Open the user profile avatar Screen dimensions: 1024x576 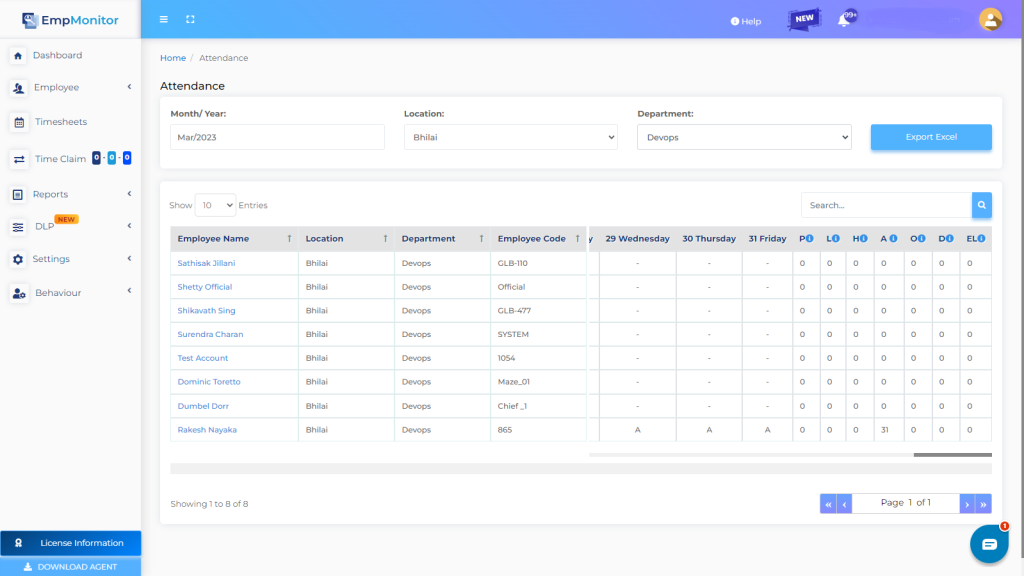click(990, 20)
